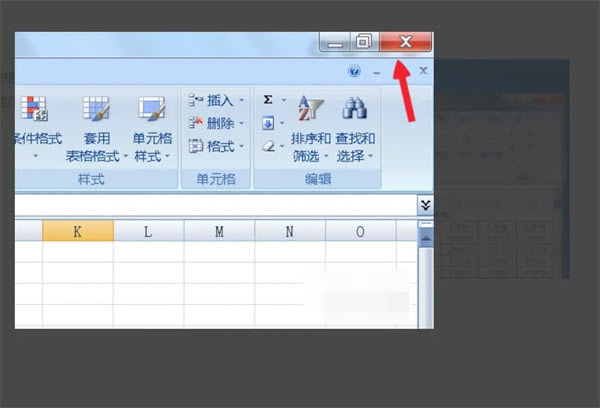Click the vertical split box above scrollbar

(x=426, y=224)
